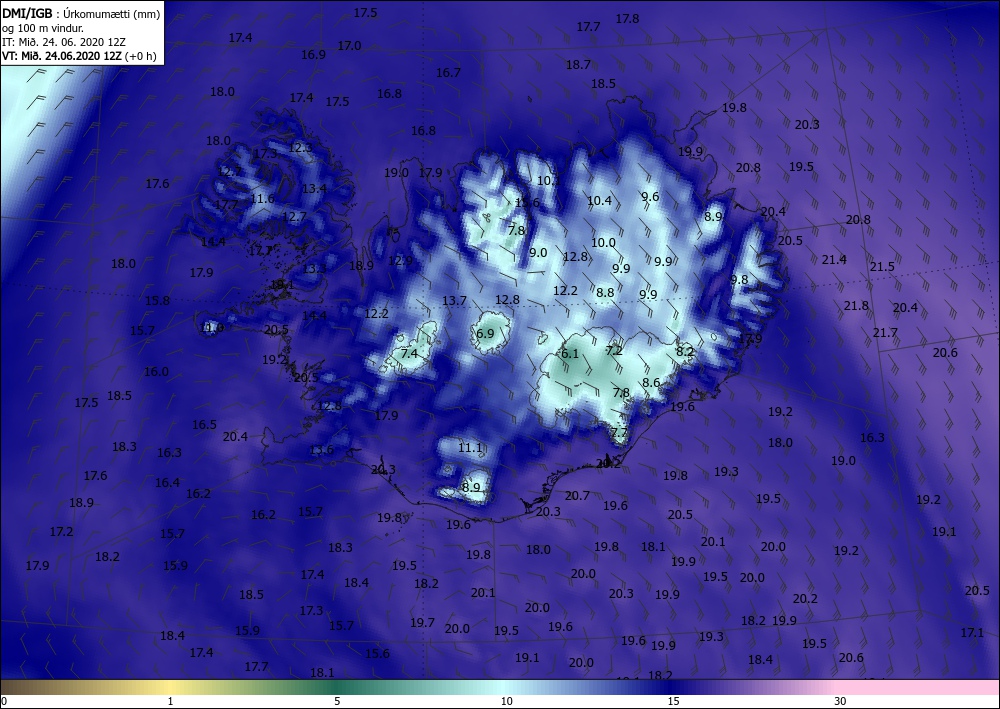Click the 6.1 value over the glacier
Viewport: 1000px width, 709px height.
coord(570,353)
